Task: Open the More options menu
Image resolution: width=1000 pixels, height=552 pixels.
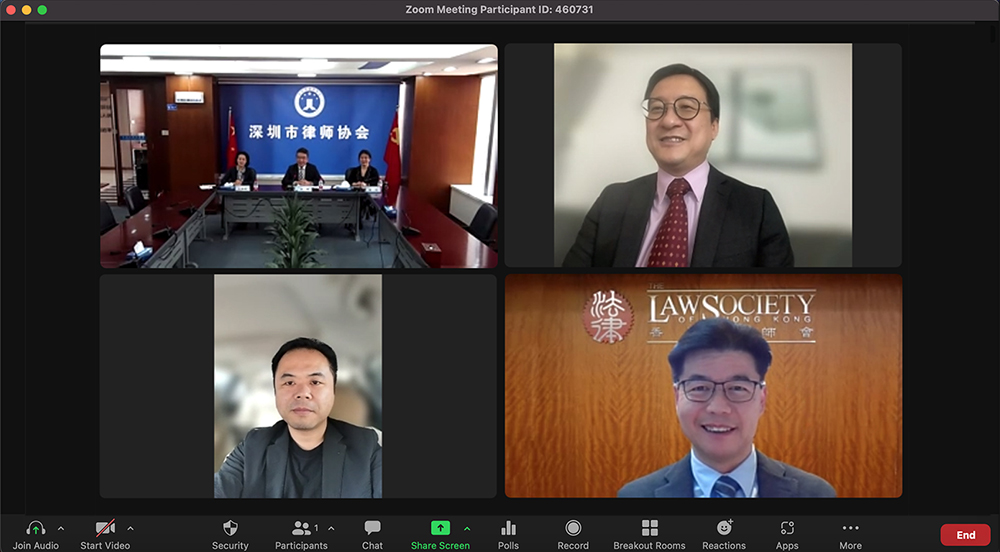Action: tap(850, 528)
